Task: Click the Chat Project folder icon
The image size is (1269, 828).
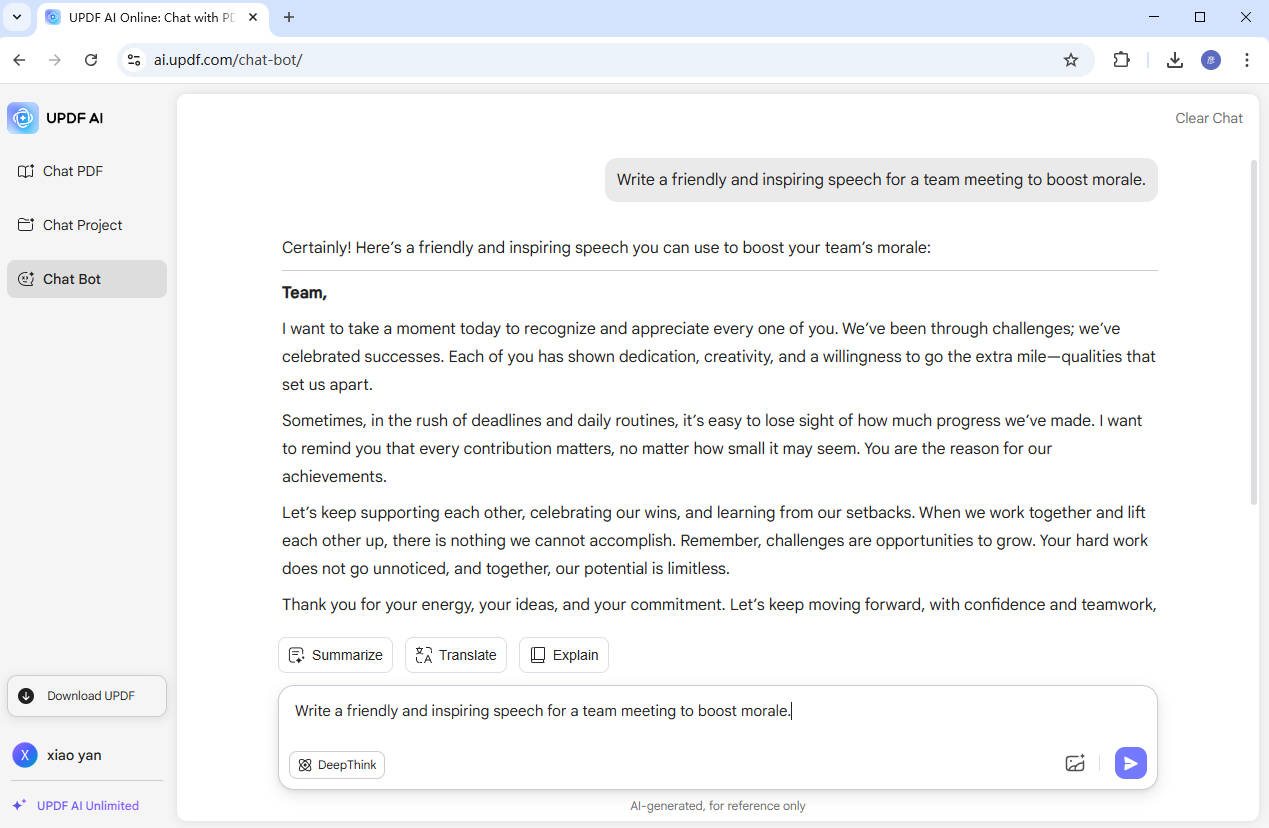Action: pyautogui.click(x=26, y=225)
